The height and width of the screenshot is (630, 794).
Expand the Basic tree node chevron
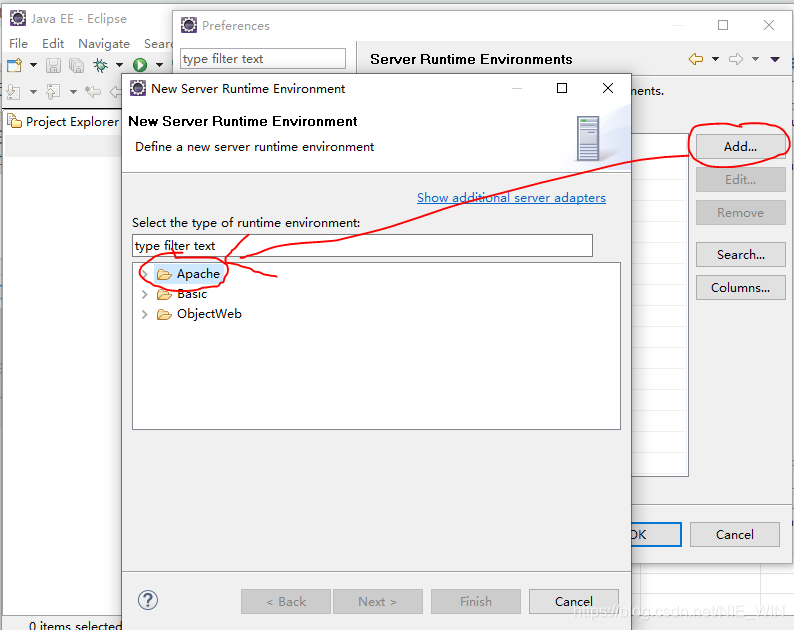[x=144, y=294]
